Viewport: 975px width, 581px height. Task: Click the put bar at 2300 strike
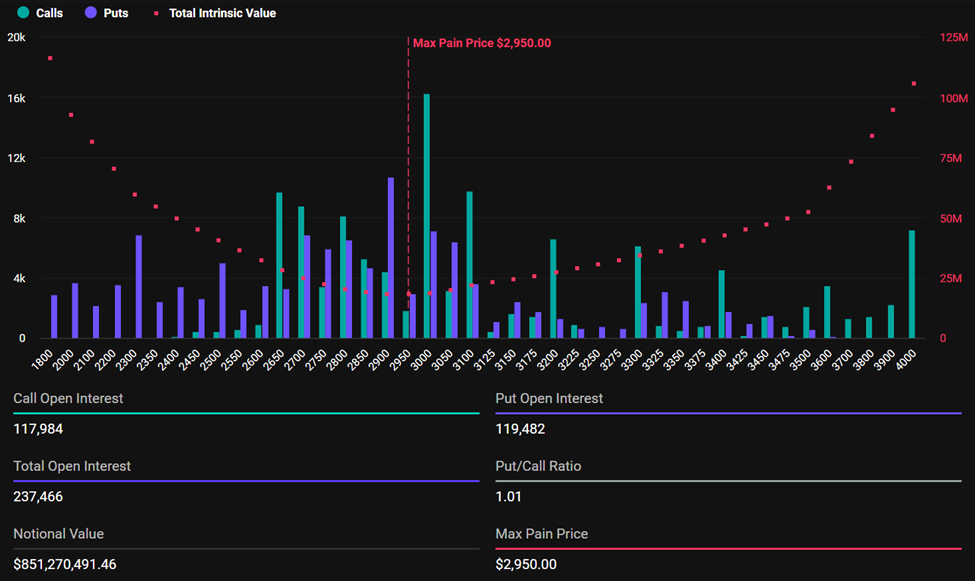(x=139, y=287)
